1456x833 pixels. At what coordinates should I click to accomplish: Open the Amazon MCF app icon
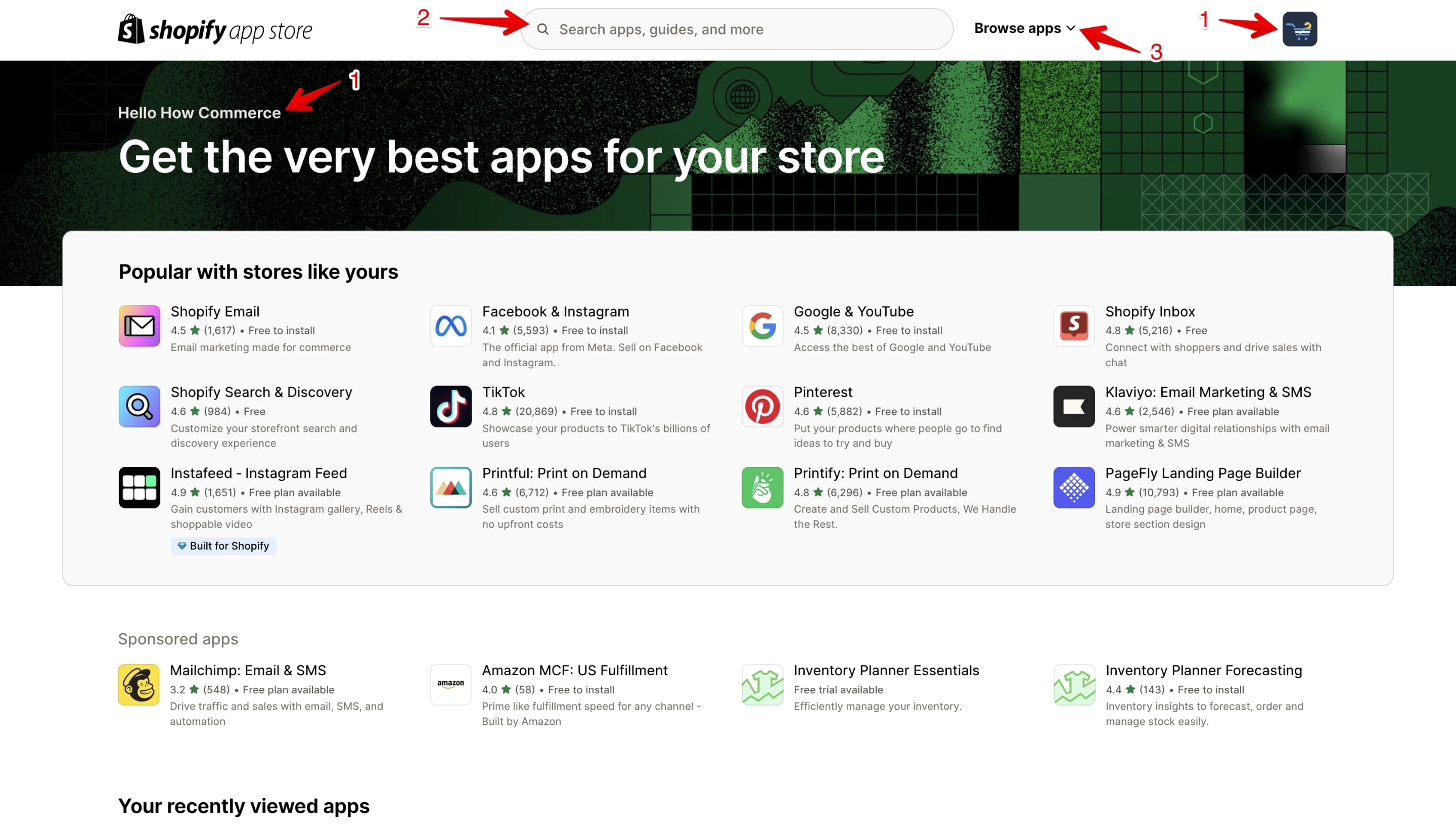pos(450,685)
